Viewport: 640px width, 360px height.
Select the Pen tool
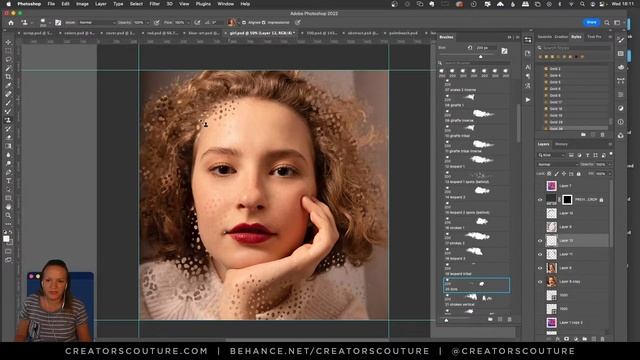8,172
